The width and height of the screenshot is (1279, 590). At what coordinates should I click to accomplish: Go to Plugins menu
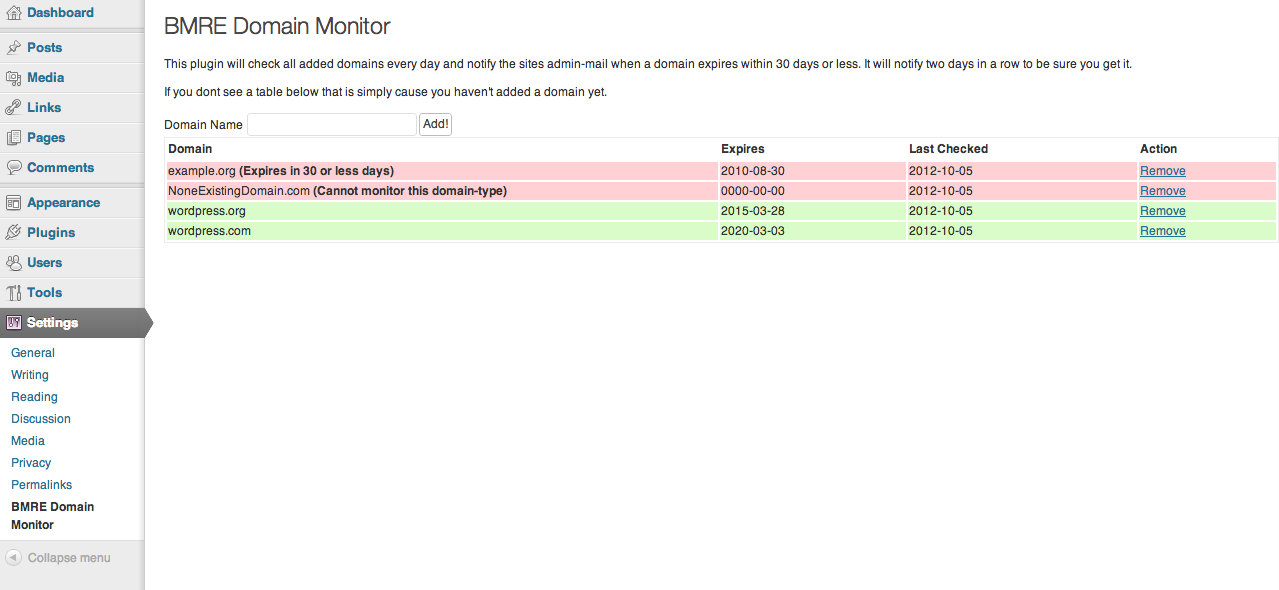tap(51, 232)
